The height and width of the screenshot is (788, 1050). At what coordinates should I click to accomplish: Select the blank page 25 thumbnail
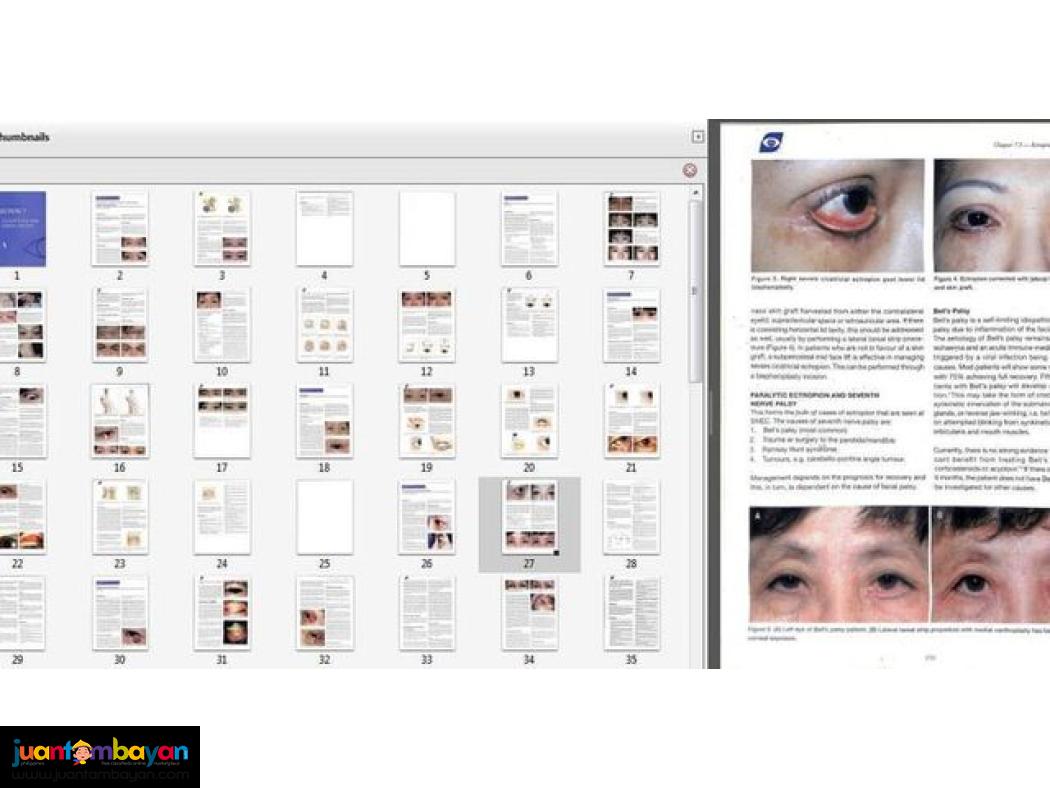(x=324, y=517)
